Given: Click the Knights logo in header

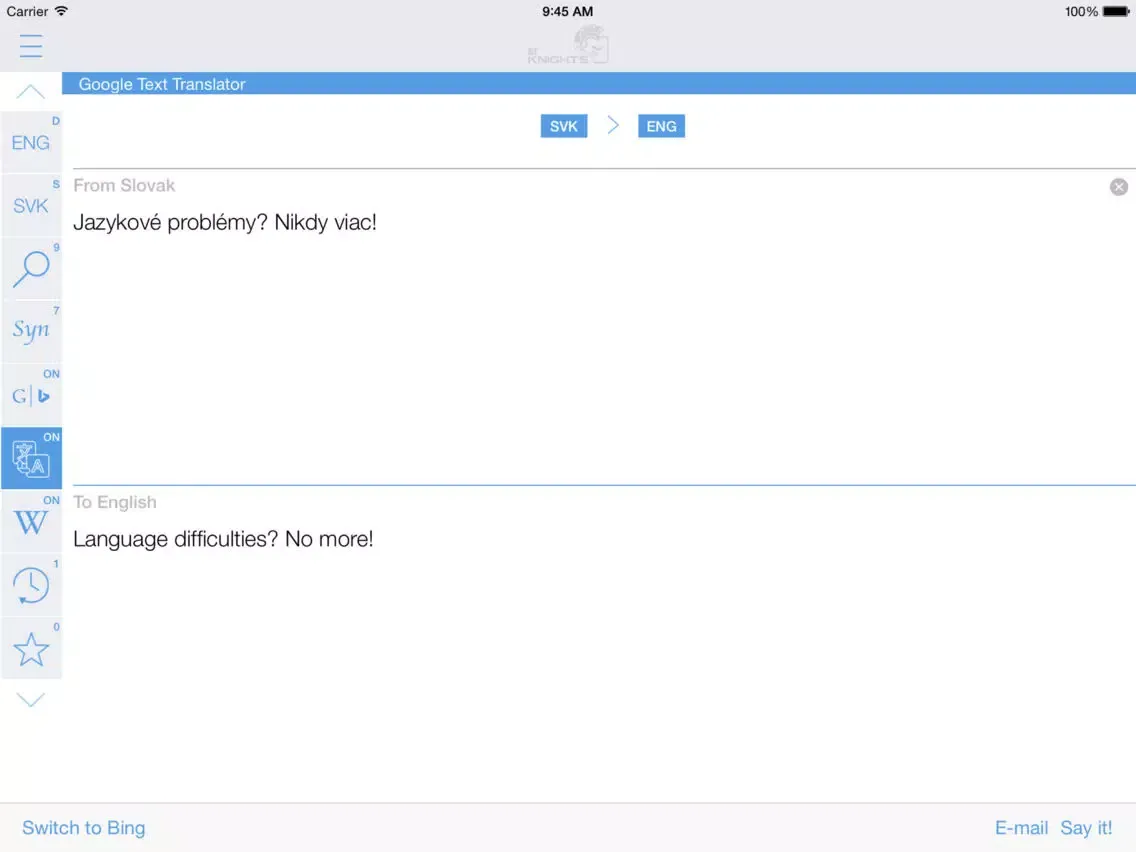Looking at the screenshot, I should pos(568,47).
